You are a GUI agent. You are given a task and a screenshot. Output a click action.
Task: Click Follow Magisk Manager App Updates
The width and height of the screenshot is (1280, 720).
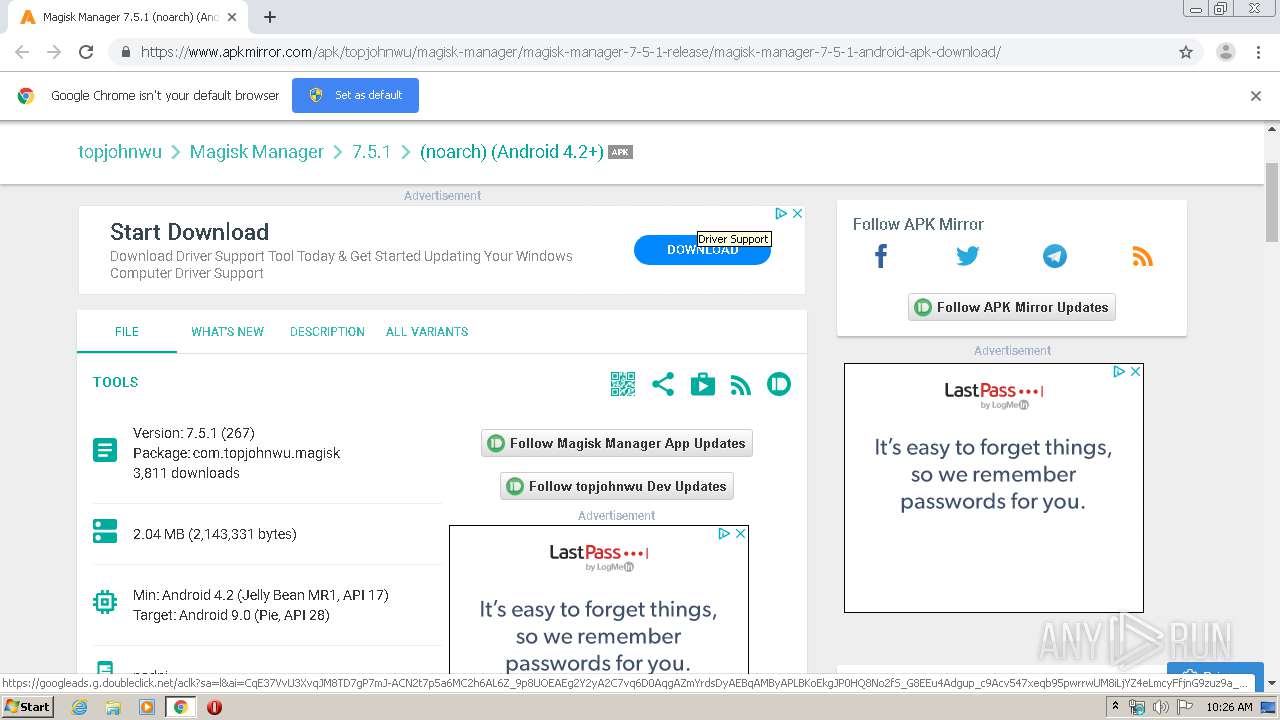[x=617, y=443]
